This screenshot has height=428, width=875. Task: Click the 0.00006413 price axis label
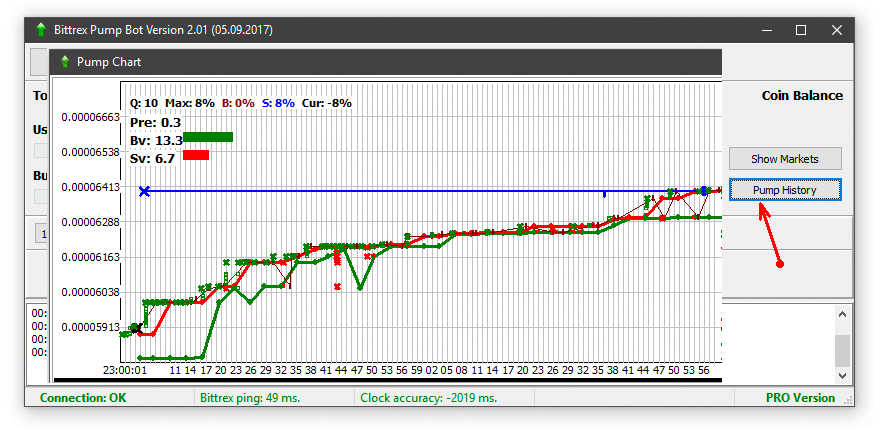pos(90,187)
